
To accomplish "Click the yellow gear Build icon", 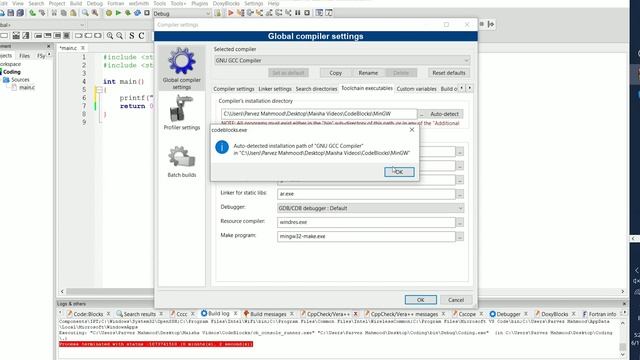I will pyautogui.click(x=109, y=13).
